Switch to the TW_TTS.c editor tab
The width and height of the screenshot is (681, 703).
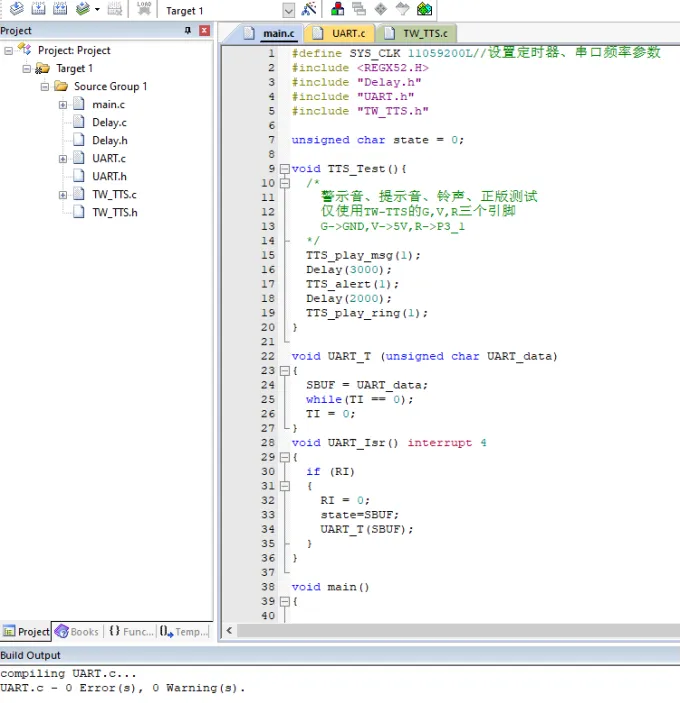click(428, 34)
